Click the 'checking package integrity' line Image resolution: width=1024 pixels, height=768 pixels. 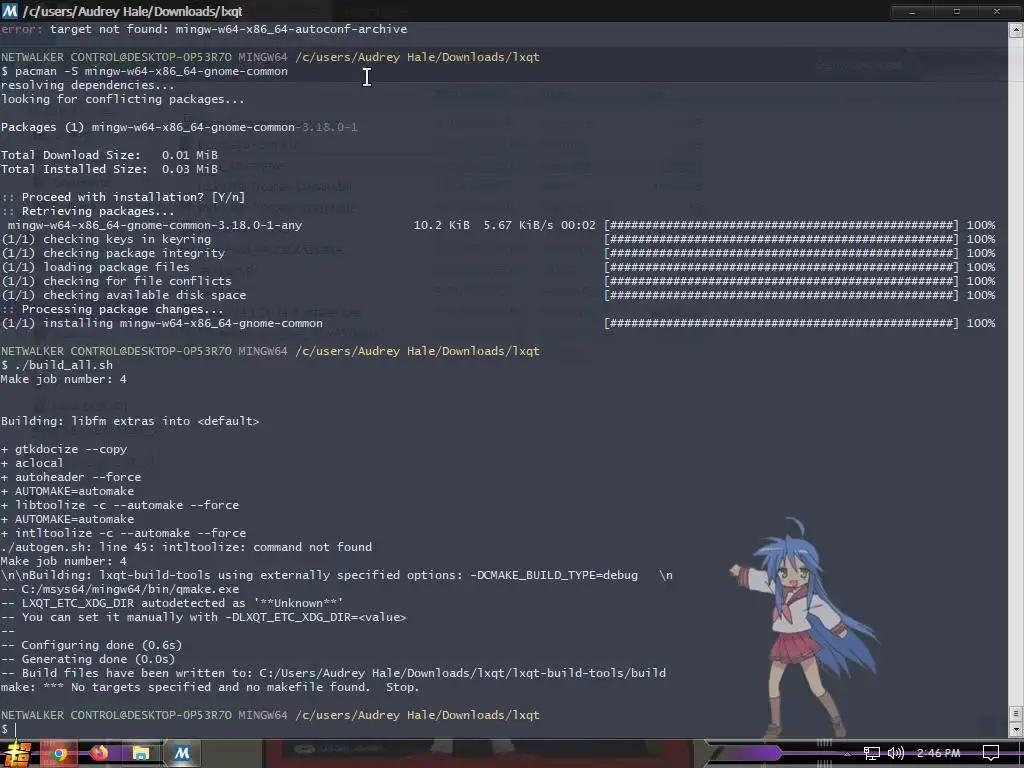click(113, 253)
